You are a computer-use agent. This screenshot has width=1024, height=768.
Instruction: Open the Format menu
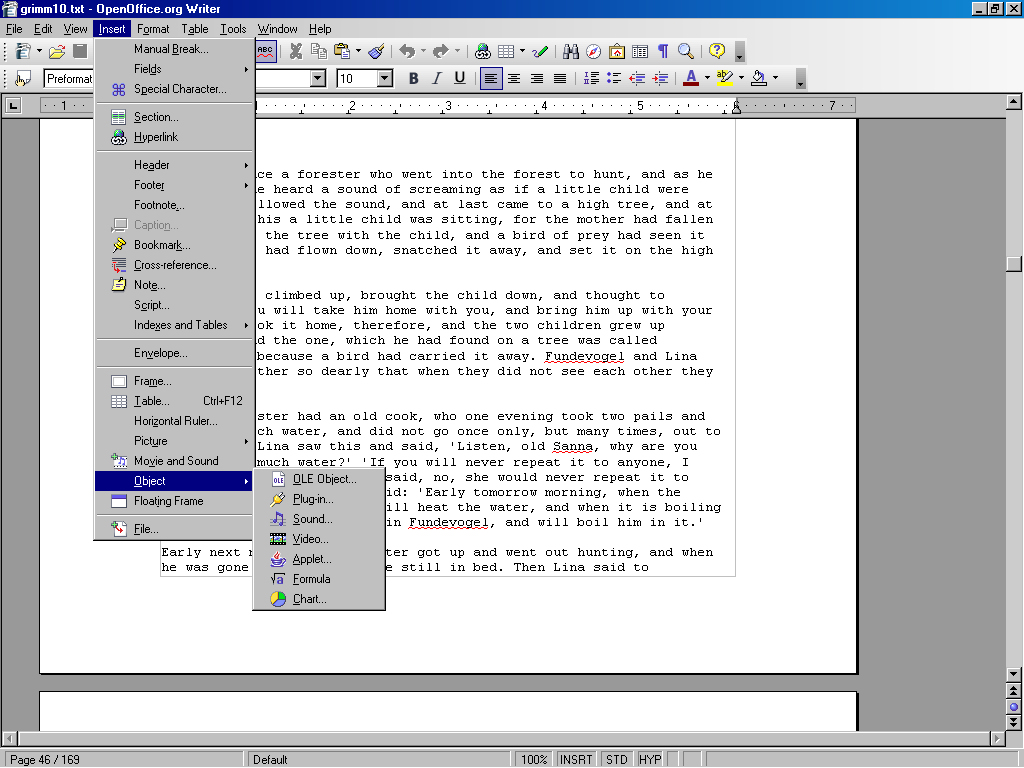tap(153, 29)
